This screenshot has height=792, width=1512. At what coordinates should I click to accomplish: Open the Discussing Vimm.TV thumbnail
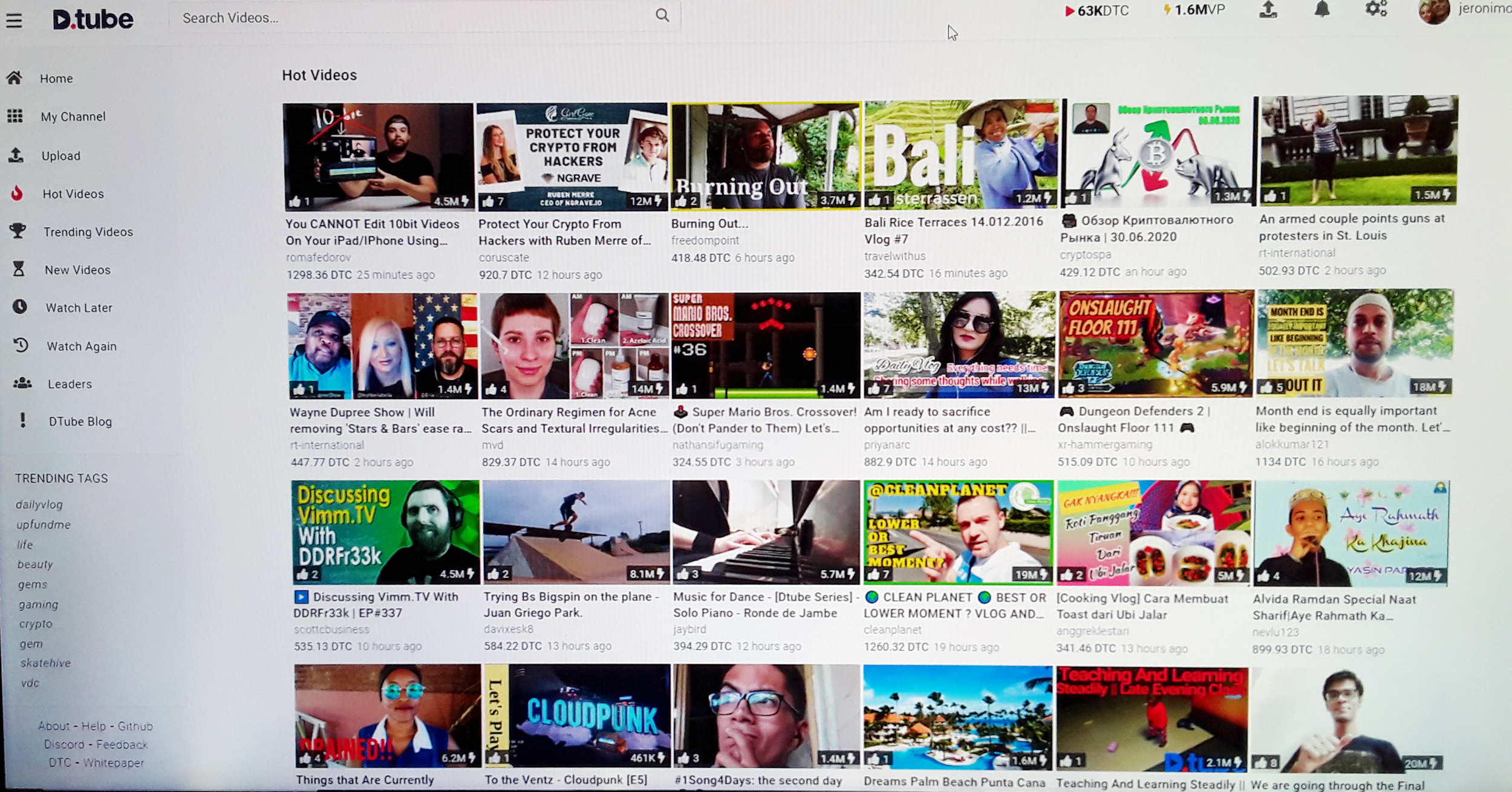coord(385,532)
